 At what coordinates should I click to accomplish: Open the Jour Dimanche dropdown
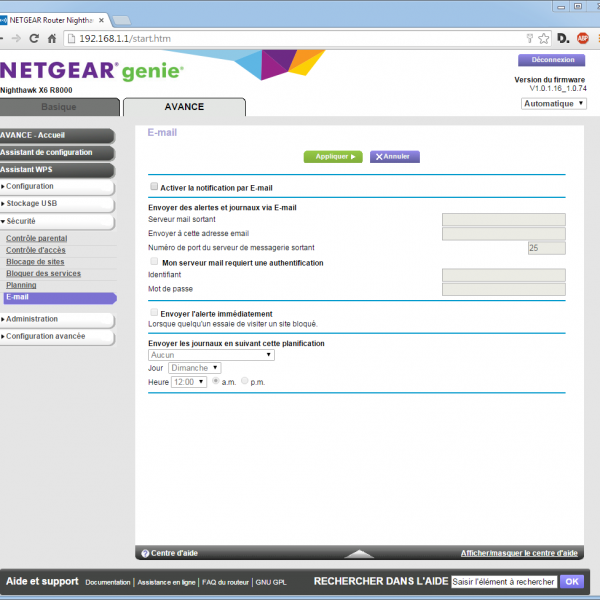(195, 368)
